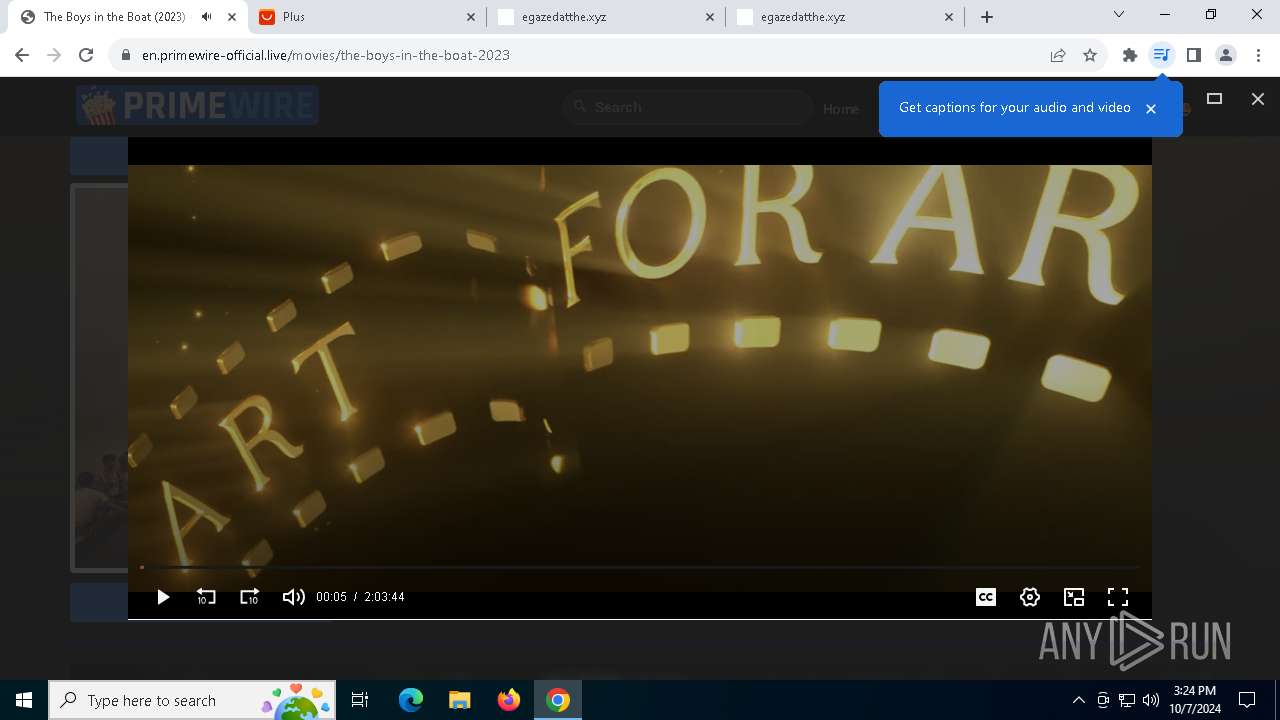Viewport: 1280px width, 720px height.
Task: Toggle closed captions CC button
Action: point(986,597)
